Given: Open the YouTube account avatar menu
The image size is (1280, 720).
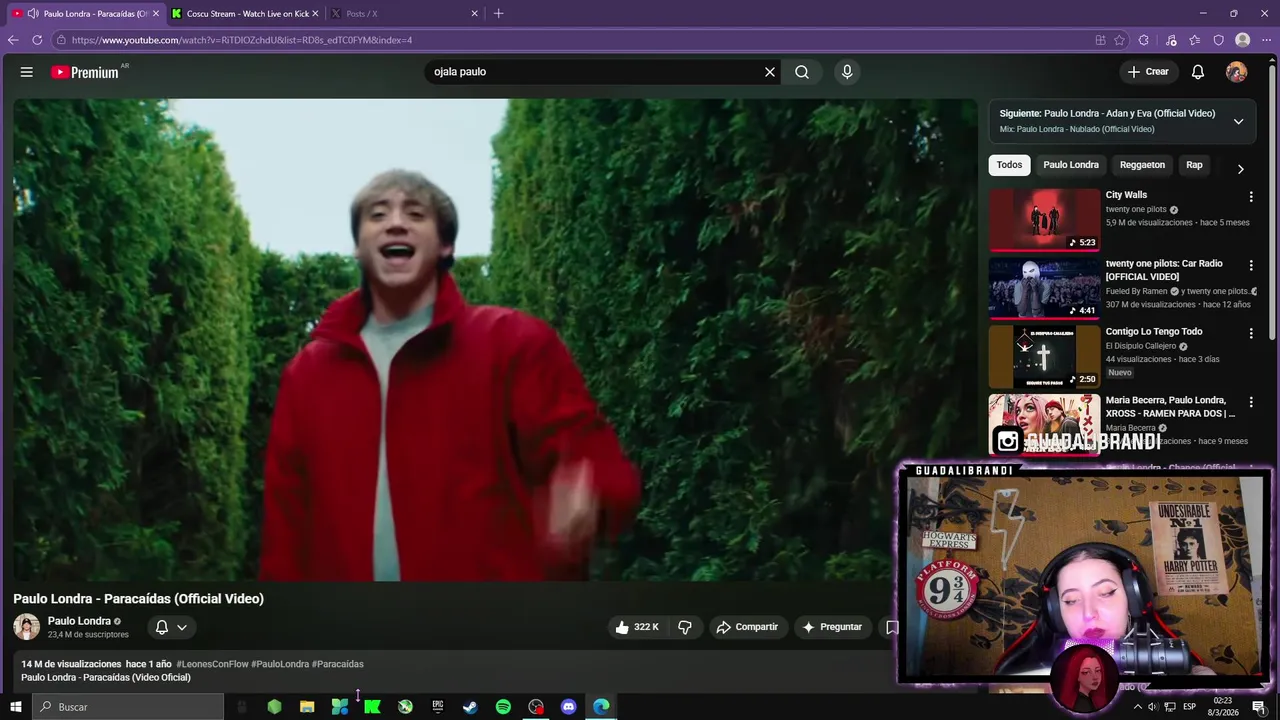Looking at the screenshot, I should [1237, 72].
